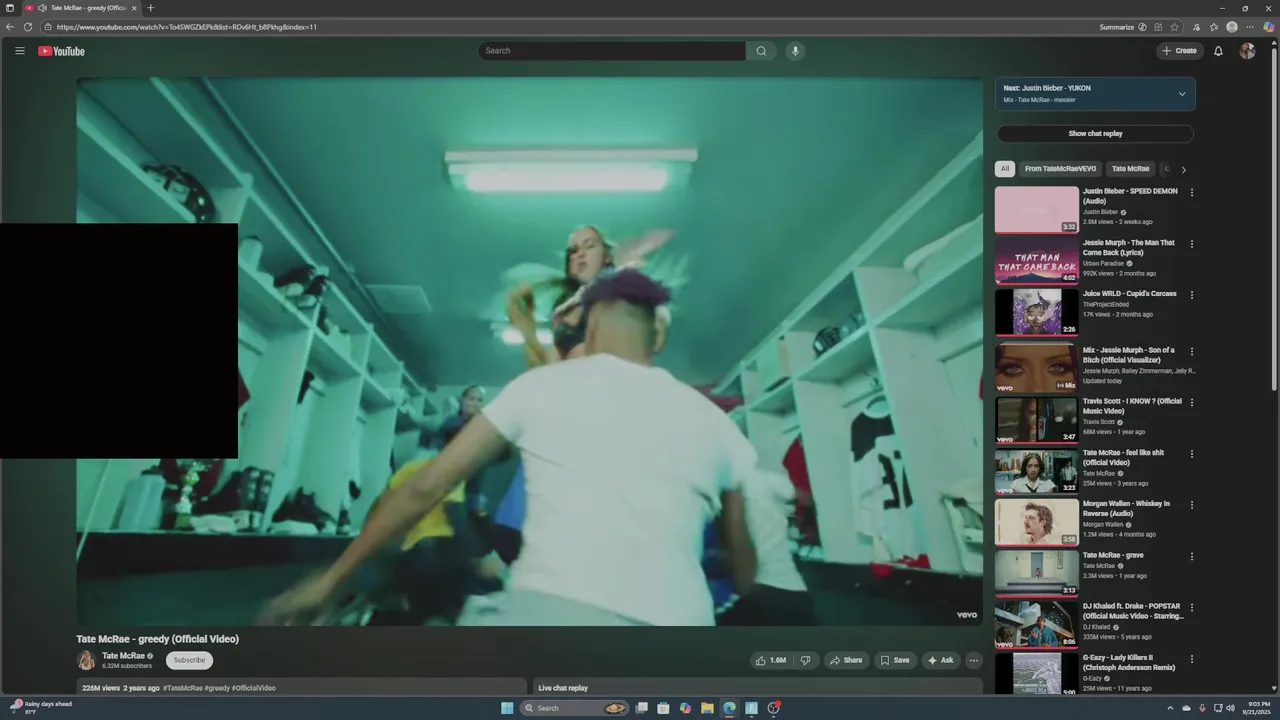Add this page to browser favorites star

[x=1175, y=27]
